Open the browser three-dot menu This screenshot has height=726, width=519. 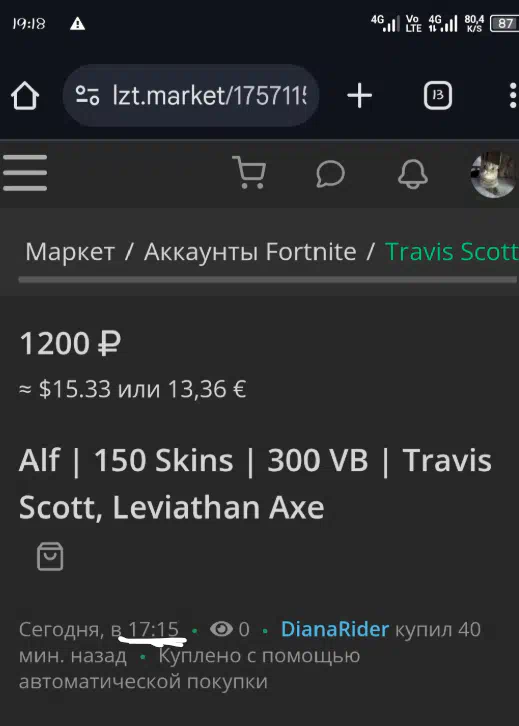point(513,96)
